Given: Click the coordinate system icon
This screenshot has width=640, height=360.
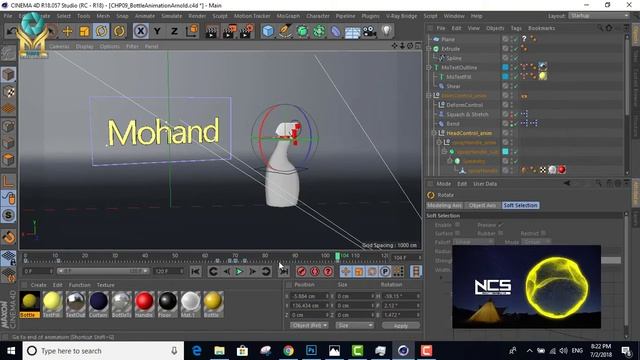Looking at the screenshot, I should point(192,31).
